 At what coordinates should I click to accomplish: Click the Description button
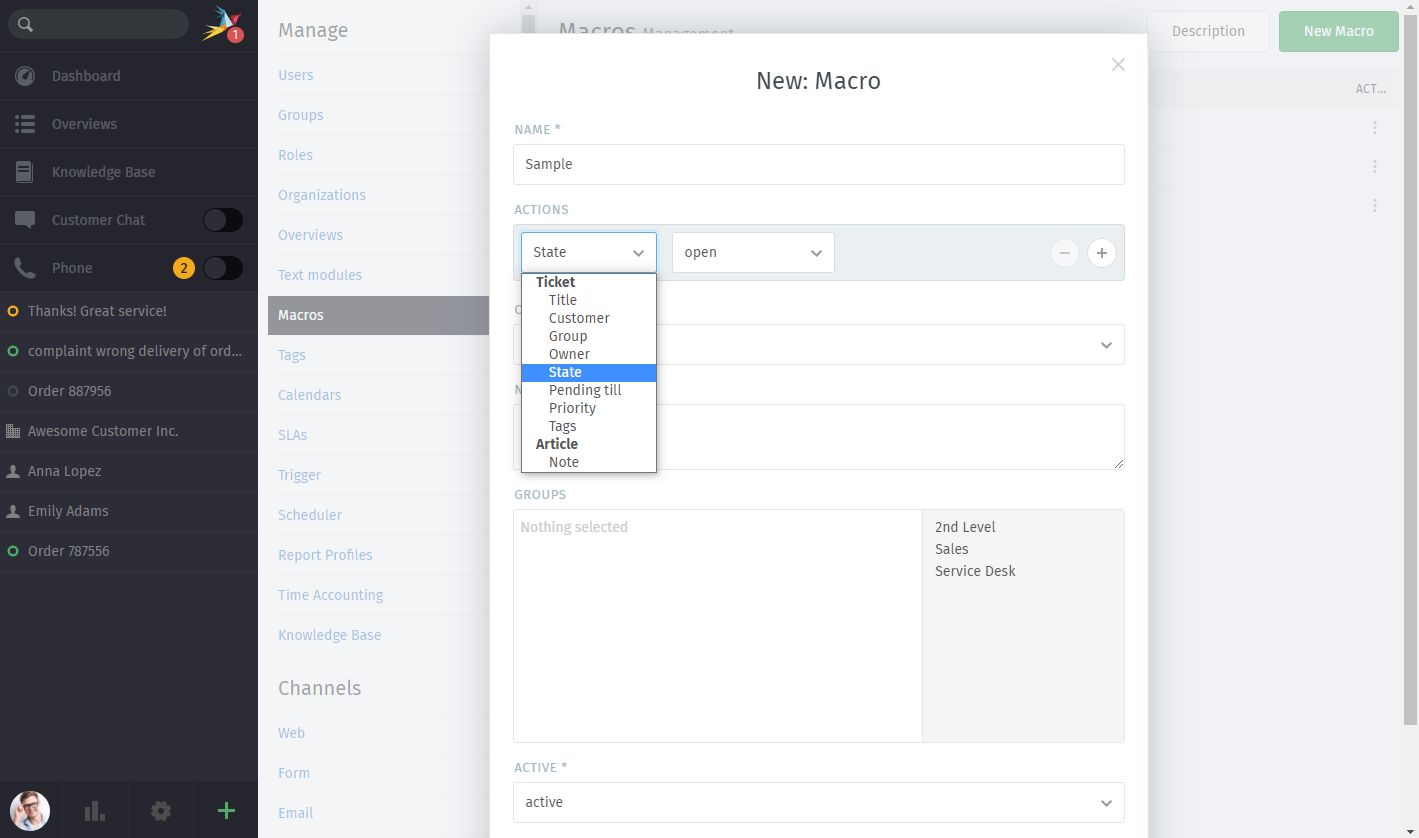pyautogui.click(x=1208, y=31)
